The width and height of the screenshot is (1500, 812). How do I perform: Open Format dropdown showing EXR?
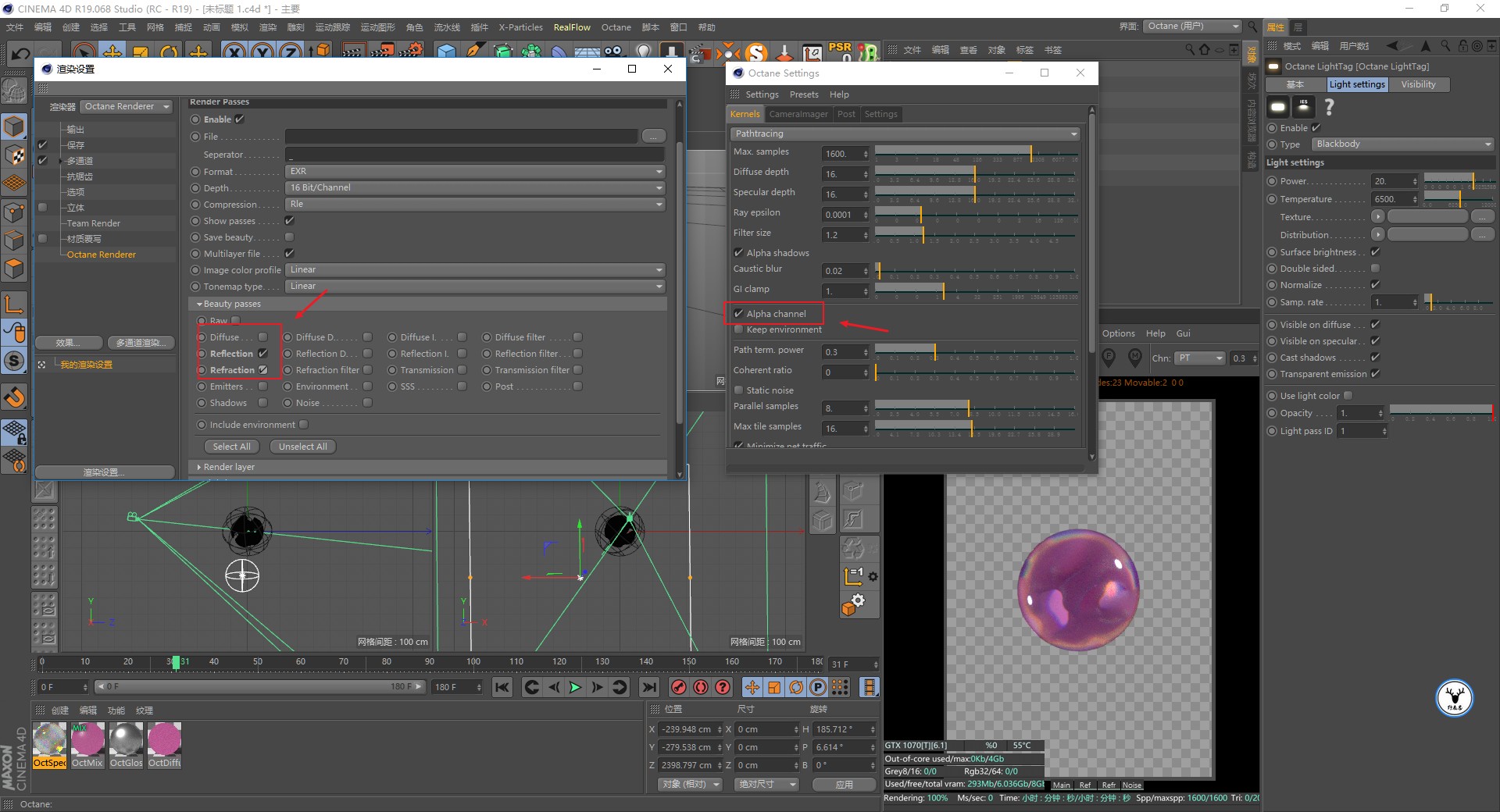coord(475,172)
